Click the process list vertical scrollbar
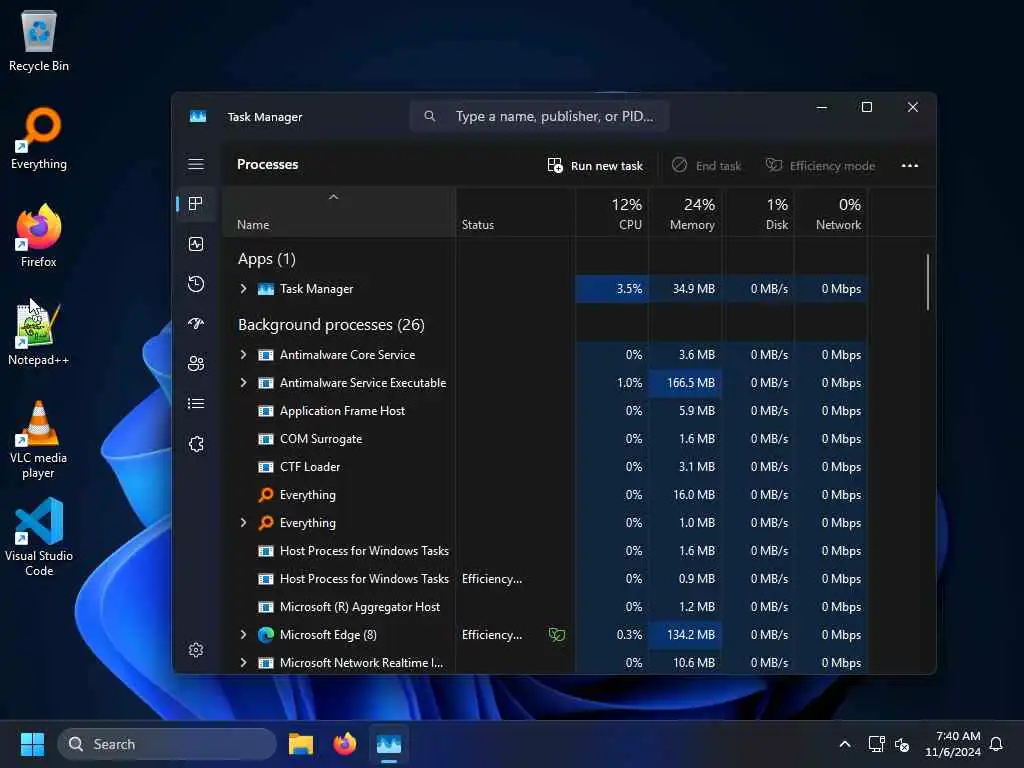Viewport: 1024px width, 768px height. (927, 282)
